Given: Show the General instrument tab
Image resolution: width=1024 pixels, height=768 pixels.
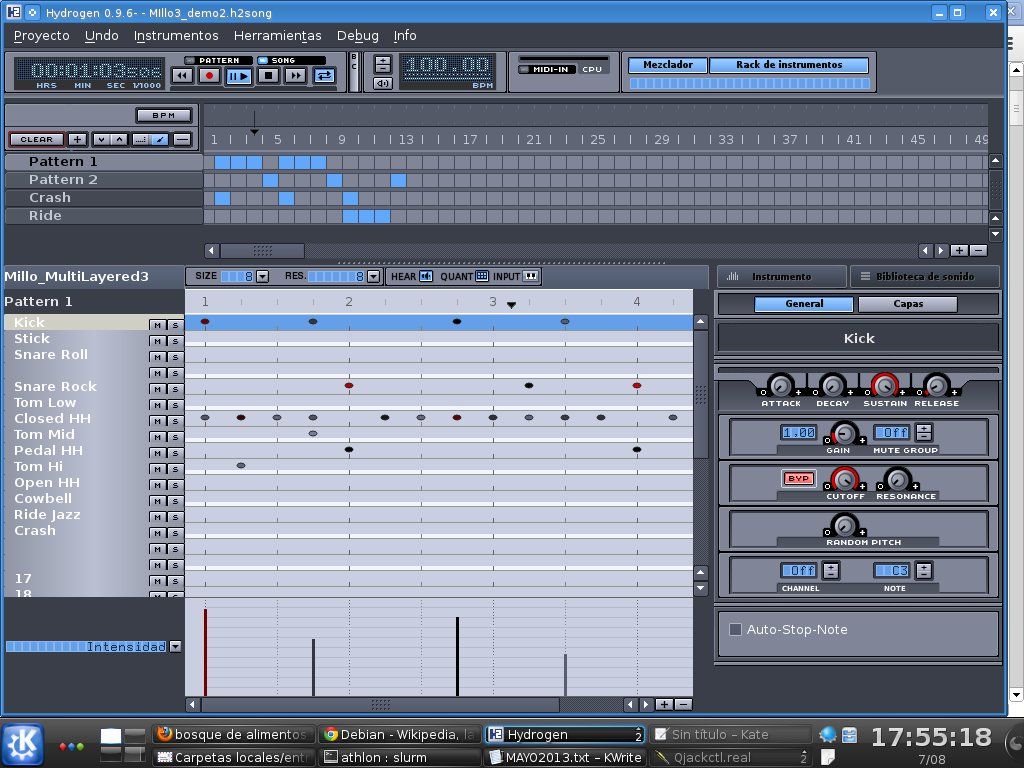Looking at the screenshot, I should pos(804,304).
